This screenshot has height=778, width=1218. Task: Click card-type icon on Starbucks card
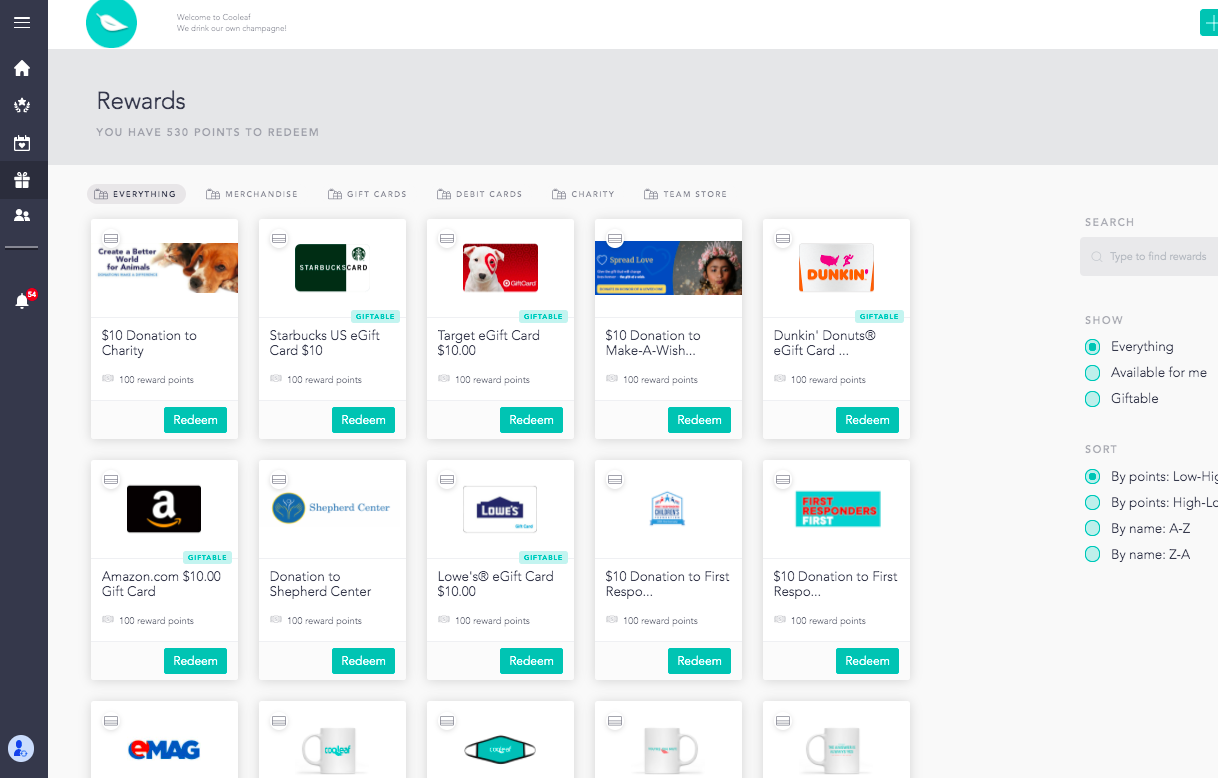click(279, 239)
